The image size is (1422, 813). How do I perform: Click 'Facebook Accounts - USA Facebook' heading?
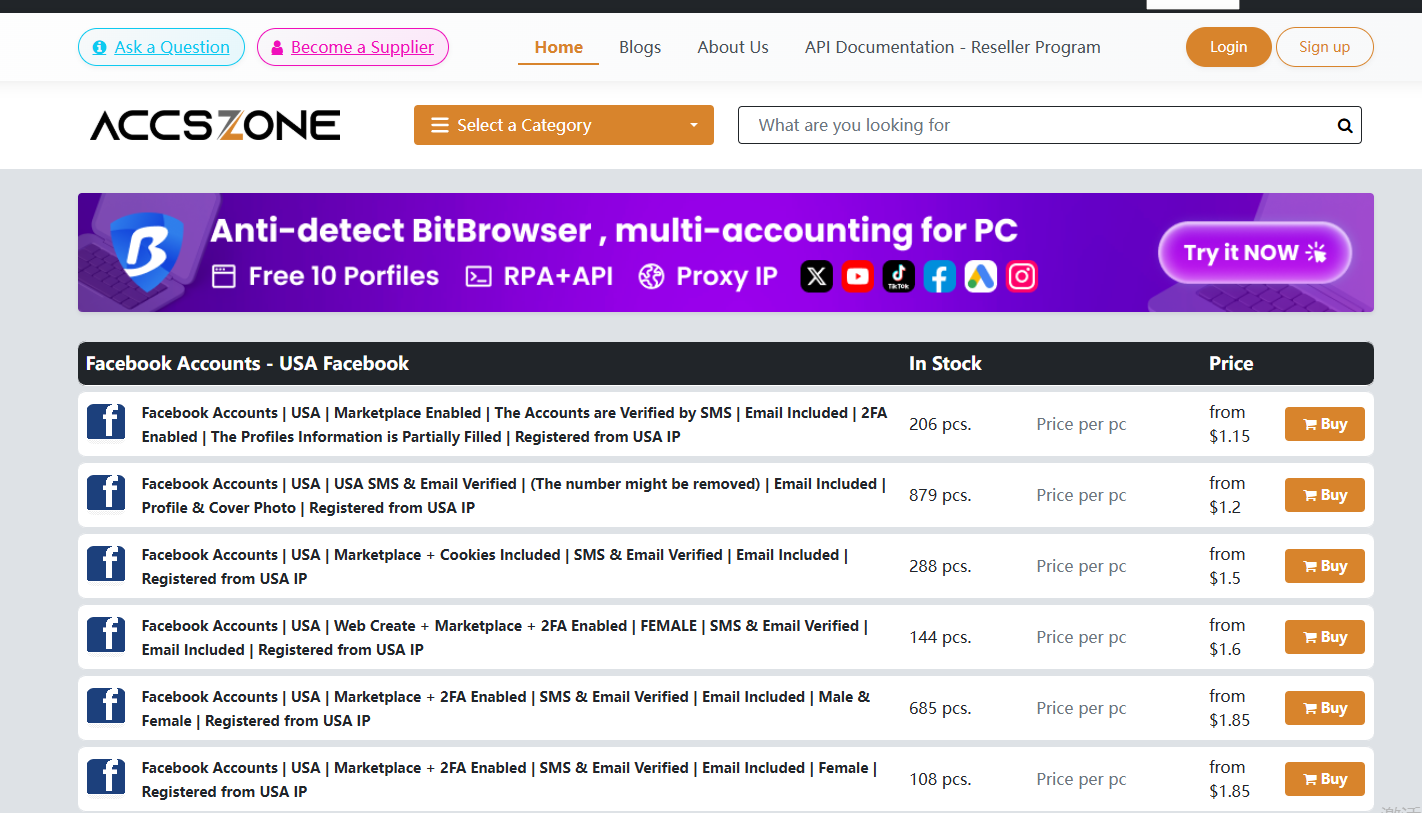click(x=247, y=363)
